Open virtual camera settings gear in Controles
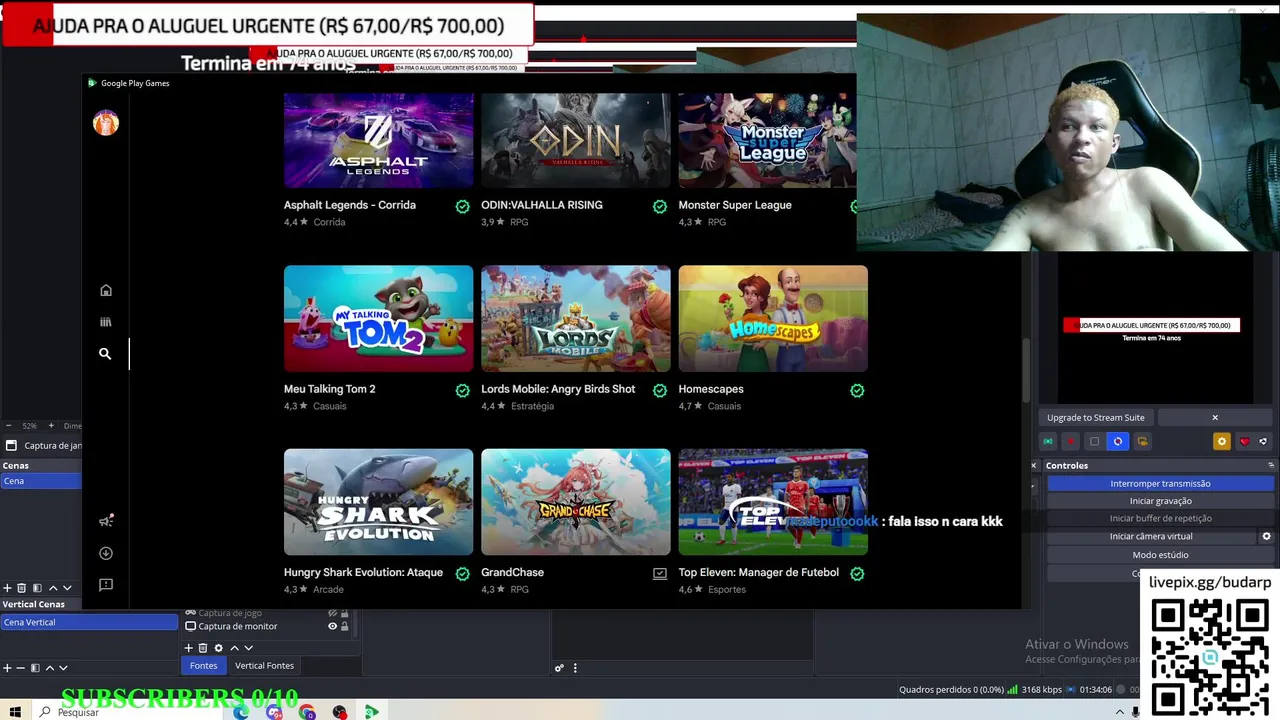This screenshot has width=1280, height=720. click(1266, 536)
